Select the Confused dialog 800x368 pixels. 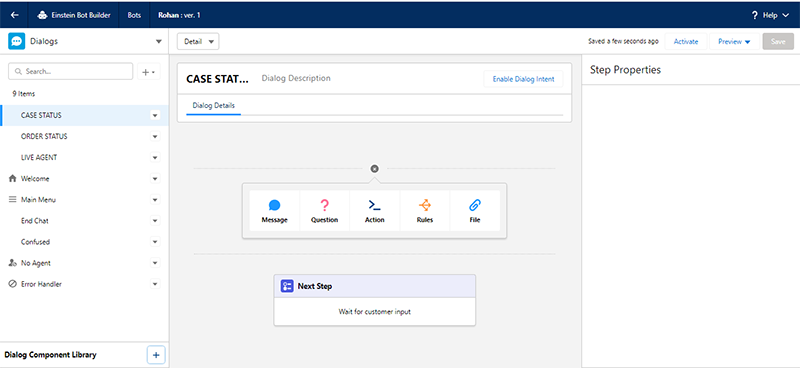click(x=85, y=242)
